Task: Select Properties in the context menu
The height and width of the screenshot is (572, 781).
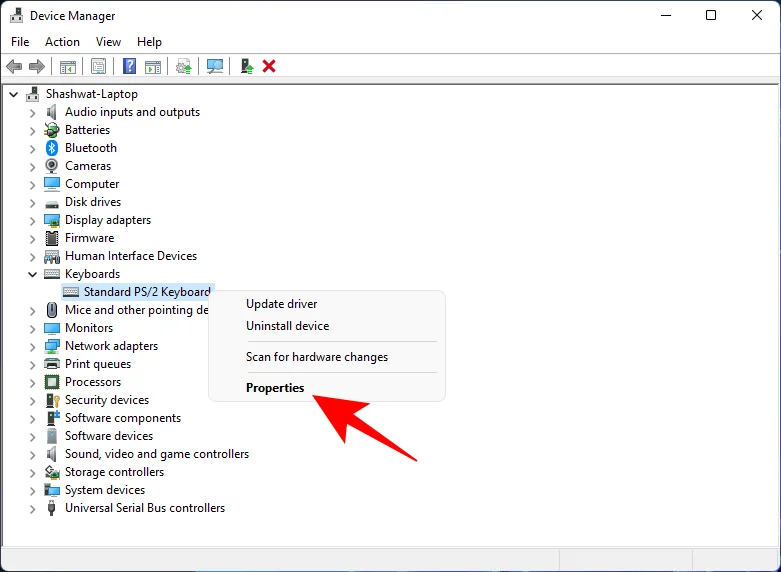Action: coord(275,388)
